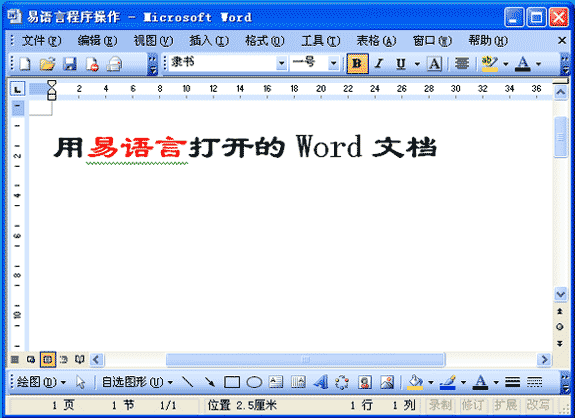The height and width of the screenshot is (418, 575).
Task: Expand formatting toolbar options chevron
Action: [x=565, y=65]
